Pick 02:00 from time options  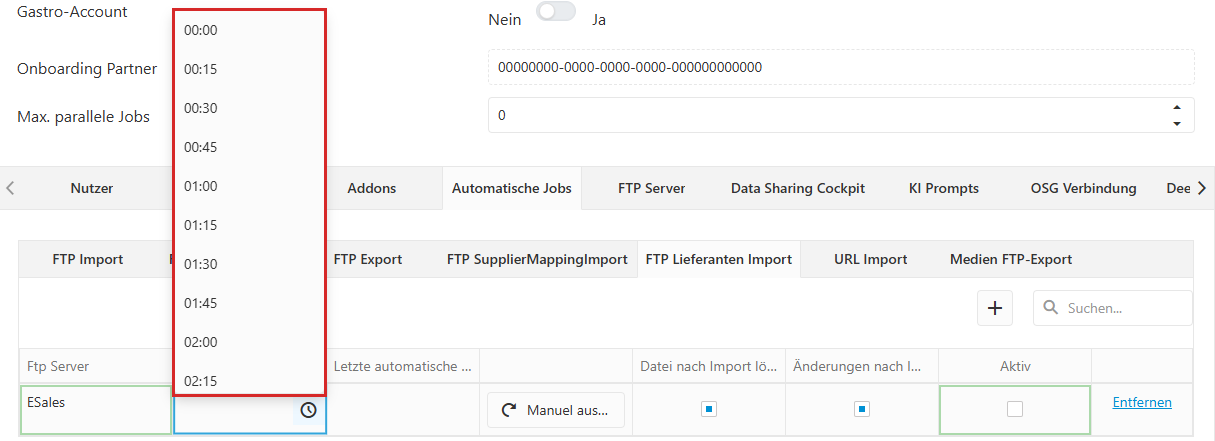(249, 342)
